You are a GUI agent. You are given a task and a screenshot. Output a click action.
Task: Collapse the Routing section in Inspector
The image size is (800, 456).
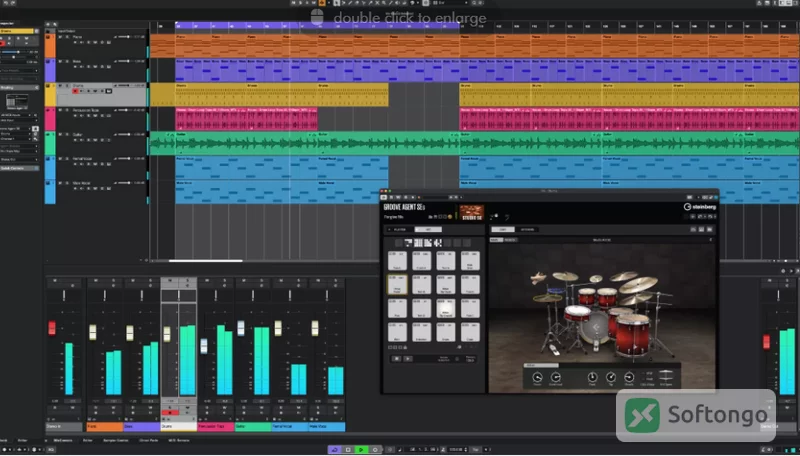[x=19, y=88]
